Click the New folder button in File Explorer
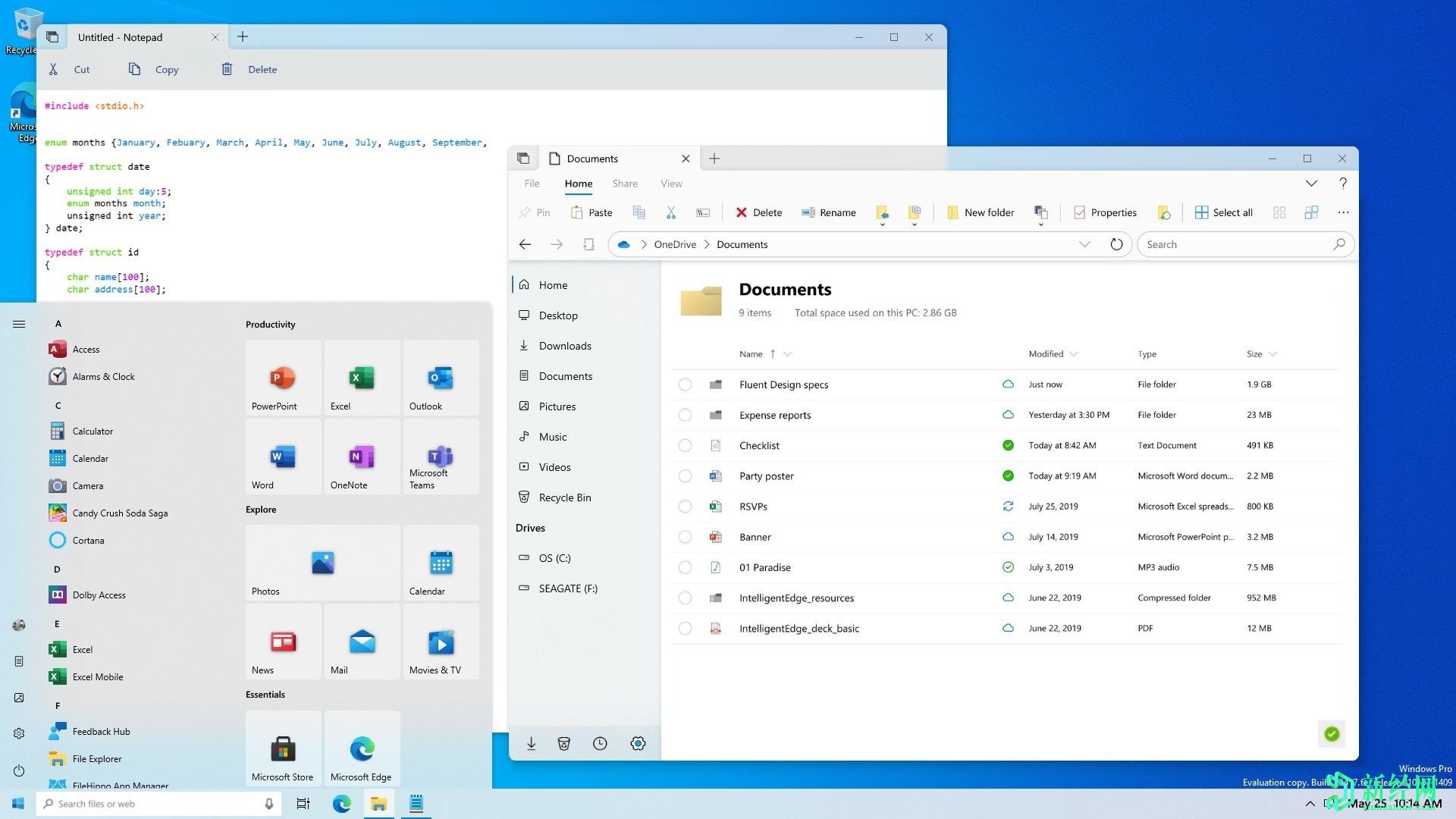The width and height of the screenshot is (1456, 819). (982, 212)
